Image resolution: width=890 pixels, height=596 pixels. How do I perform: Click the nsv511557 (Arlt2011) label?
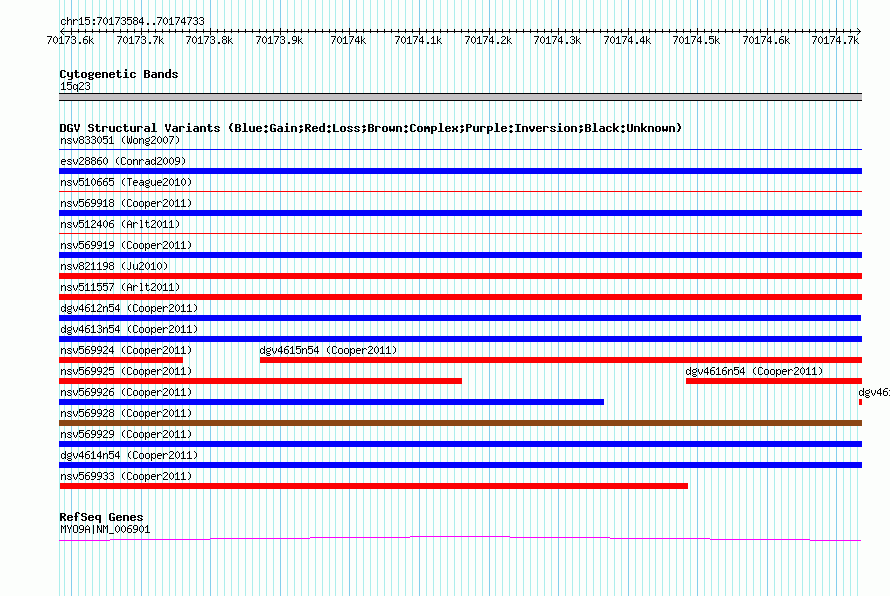coord(120,287)
